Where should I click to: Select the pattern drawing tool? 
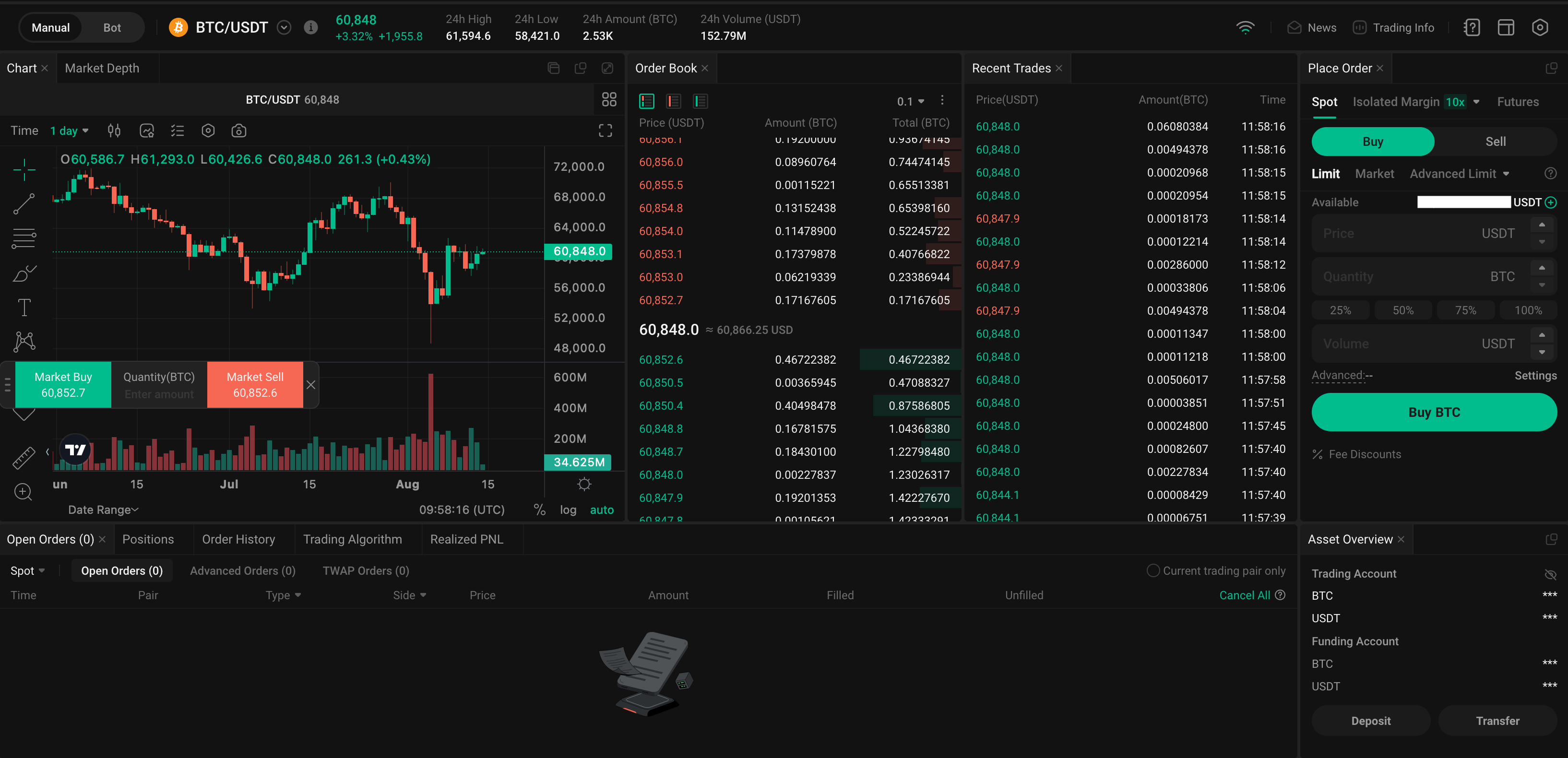24,342
